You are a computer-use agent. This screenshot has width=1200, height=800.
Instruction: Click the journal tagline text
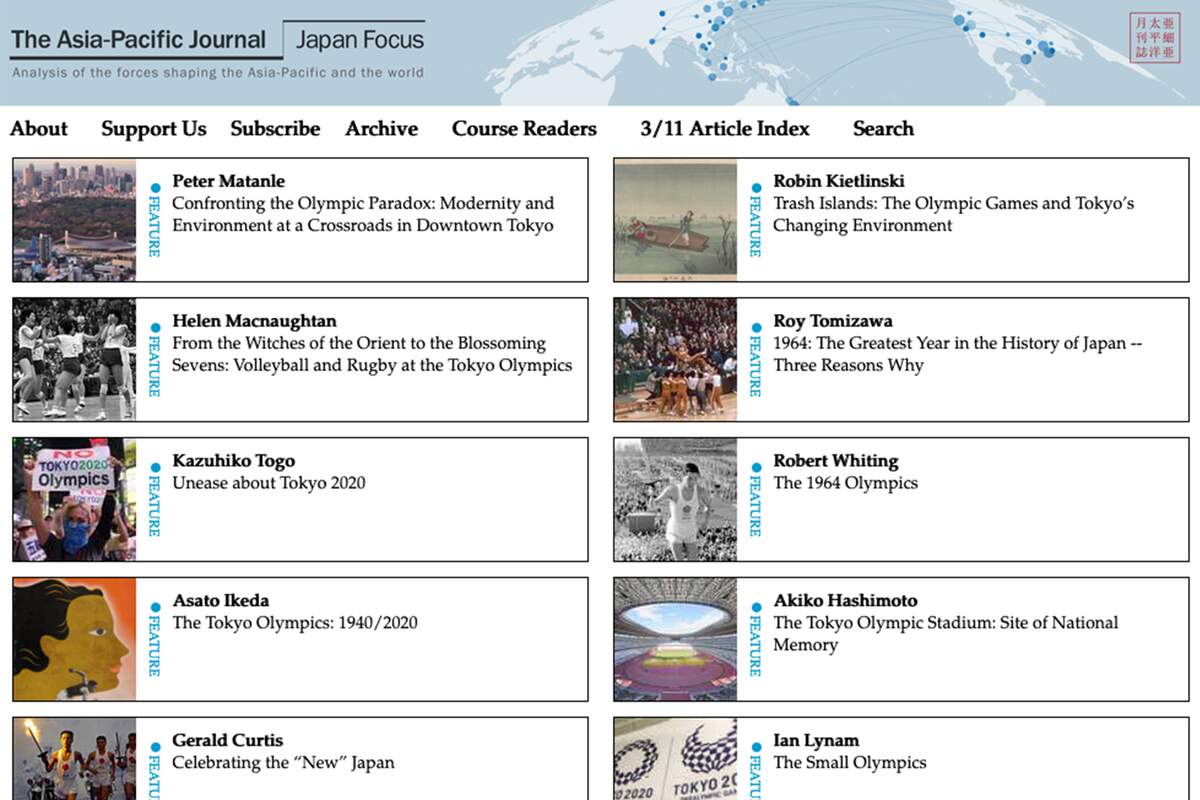[x=217, y=73]
